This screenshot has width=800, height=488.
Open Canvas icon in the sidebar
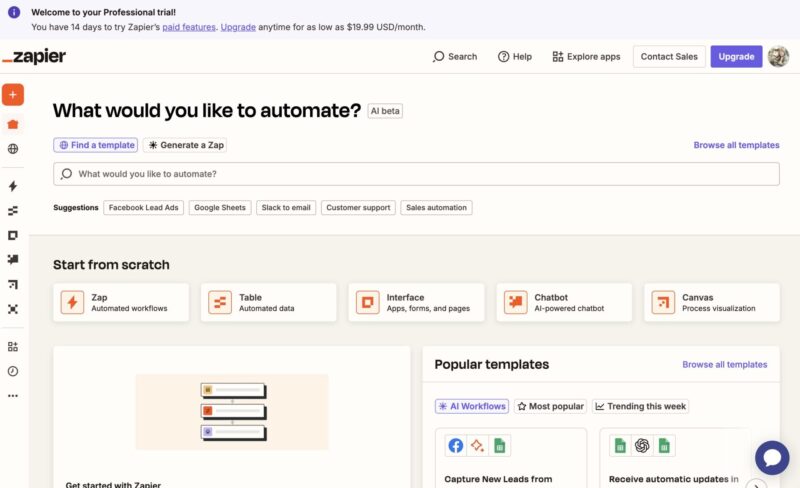point(13,284)
